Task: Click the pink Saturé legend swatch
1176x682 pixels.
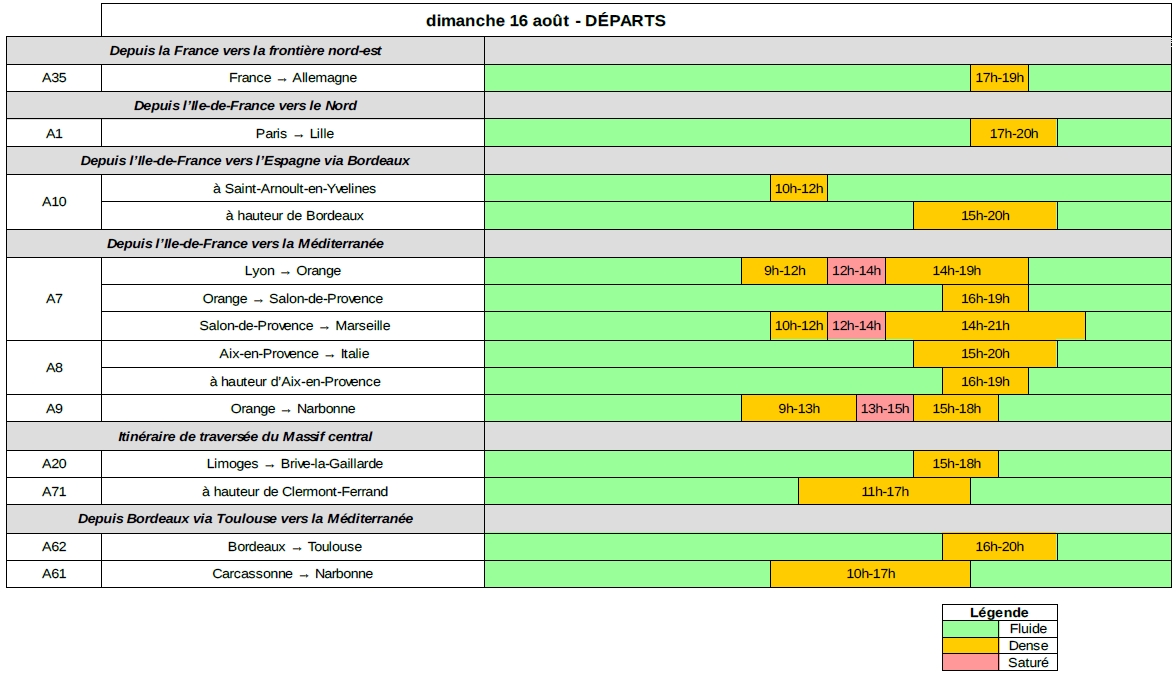Action: (x=970, y=662)
